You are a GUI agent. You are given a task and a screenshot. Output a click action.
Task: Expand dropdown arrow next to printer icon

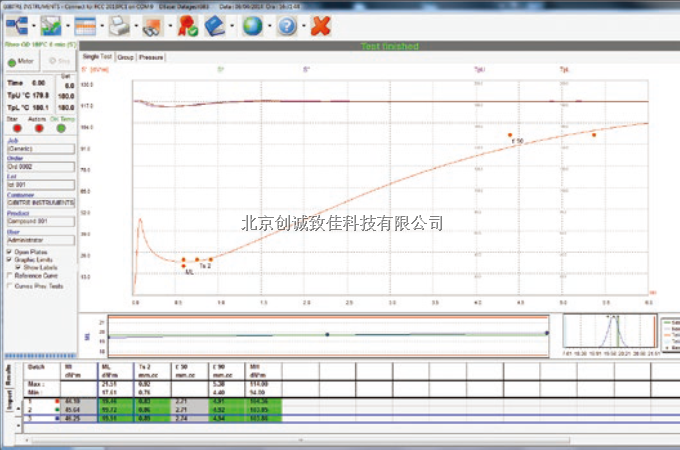[134, 26]
